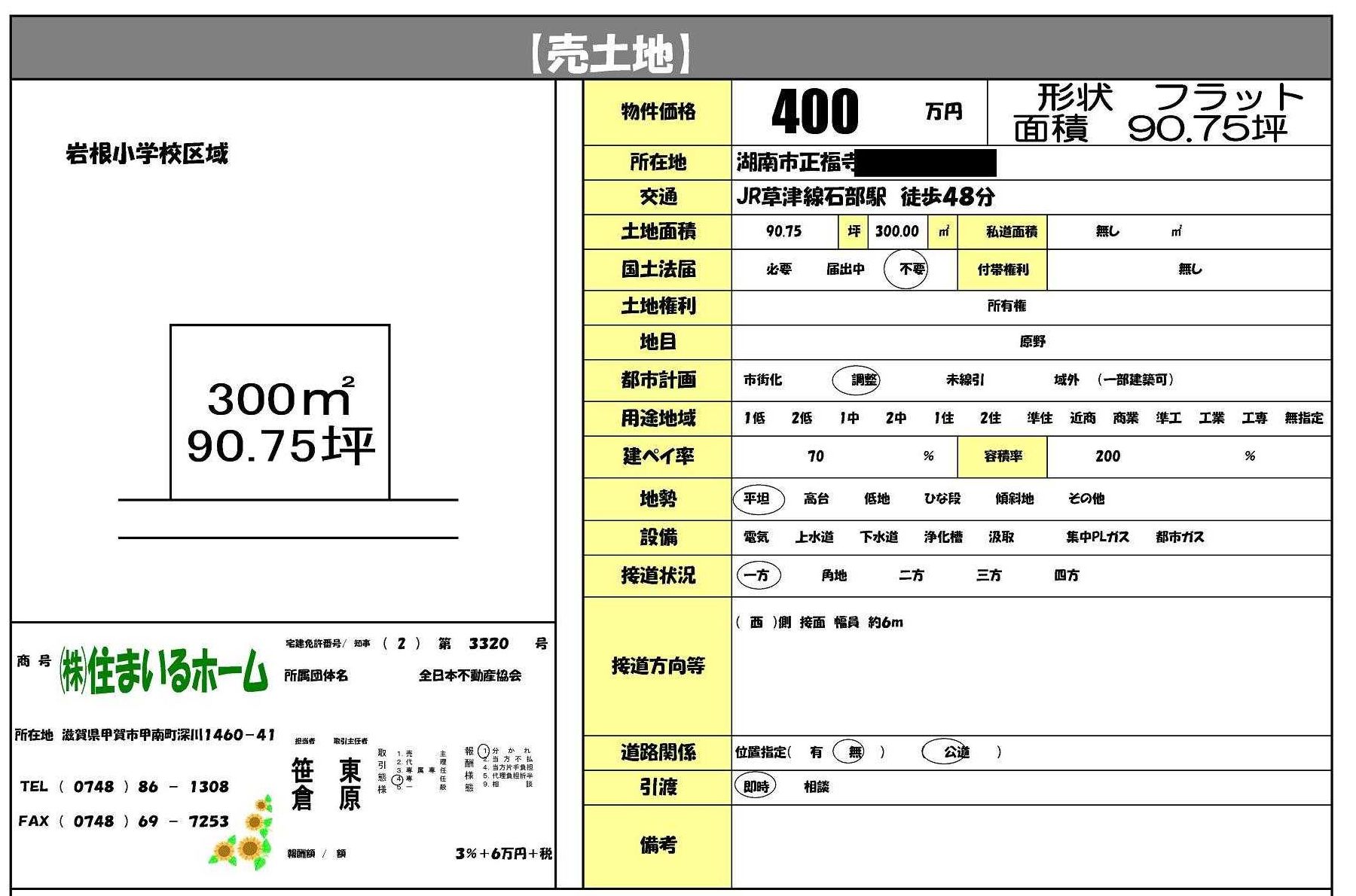
Task: Click the 土地権利 label cell
Action: pos(658,306)
